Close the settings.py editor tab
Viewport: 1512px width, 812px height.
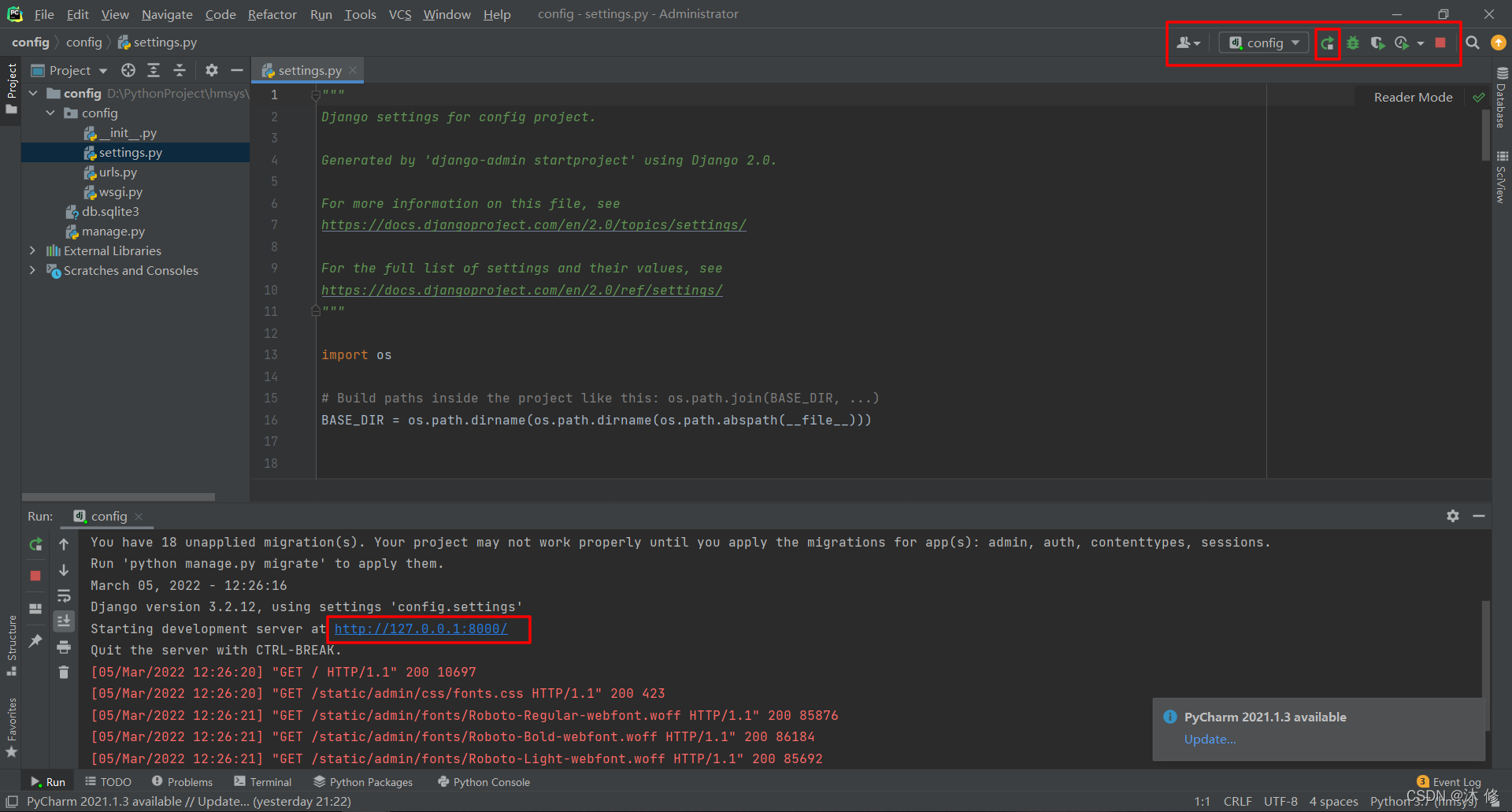353,71
